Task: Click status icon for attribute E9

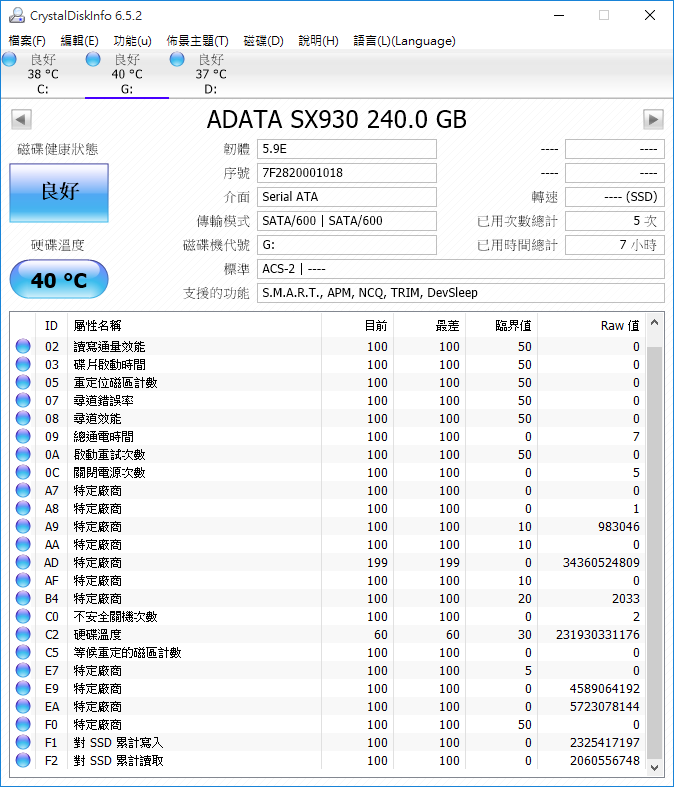Action: [x=23, y=689]
